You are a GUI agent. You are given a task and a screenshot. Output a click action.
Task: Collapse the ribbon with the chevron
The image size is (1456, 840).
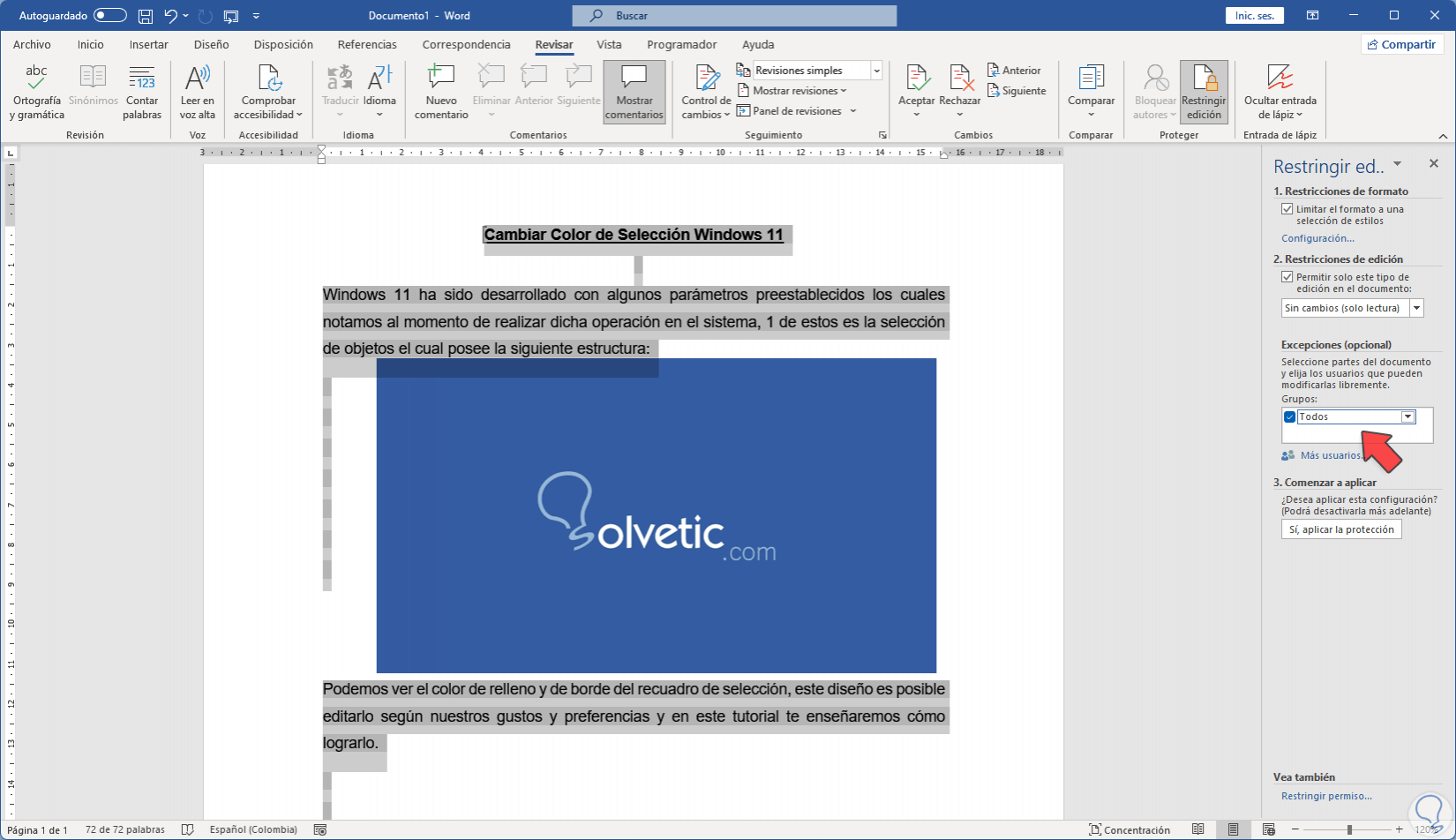tap(1444, 136)
